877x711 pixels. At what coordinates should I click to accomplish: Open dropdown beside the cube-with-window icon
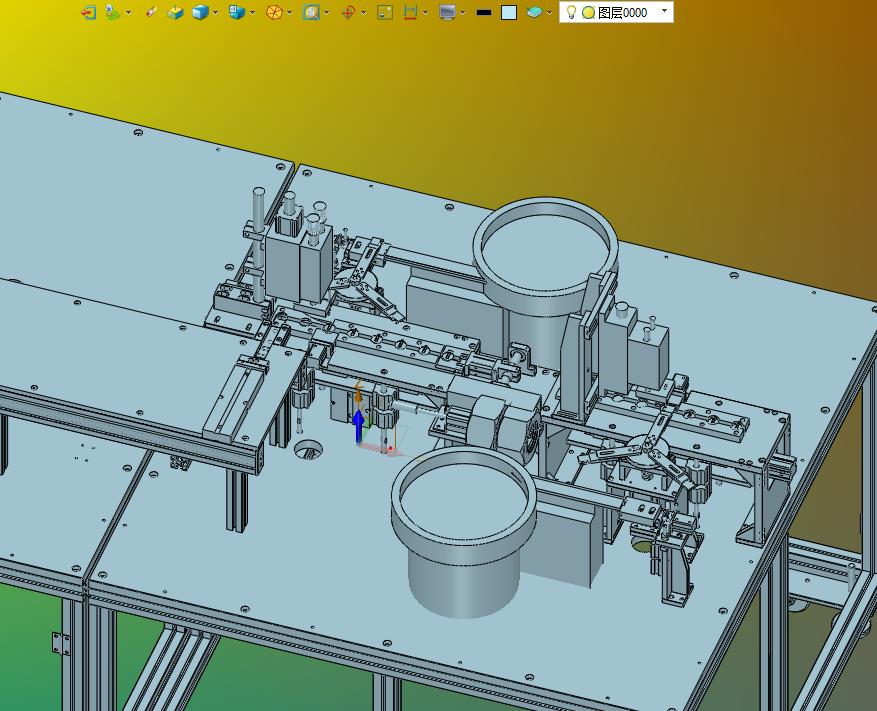click(252, 12)
